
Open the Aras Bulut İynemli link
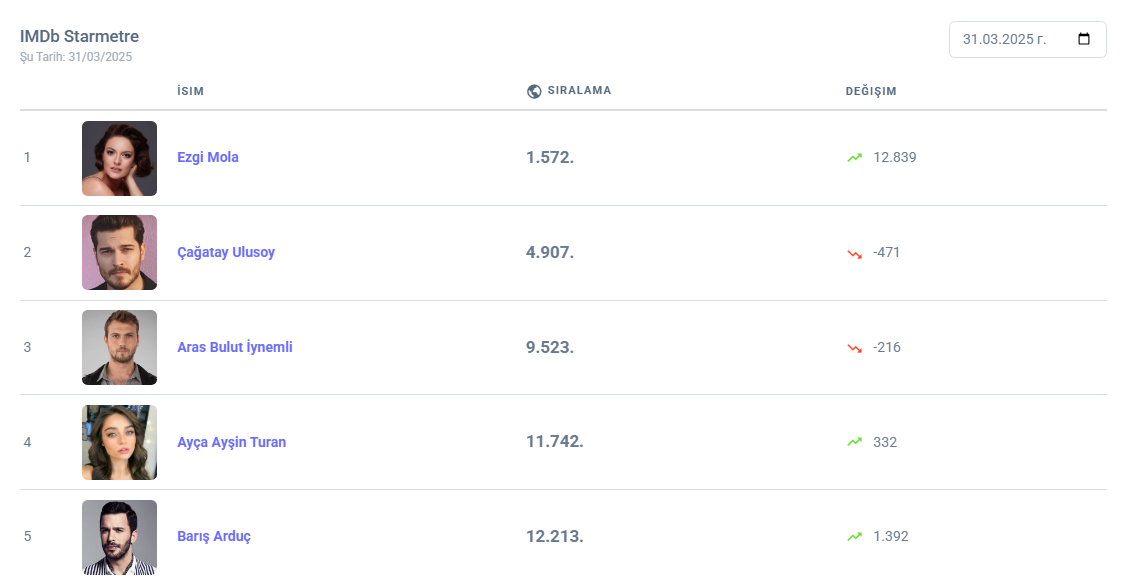point(235,347)
